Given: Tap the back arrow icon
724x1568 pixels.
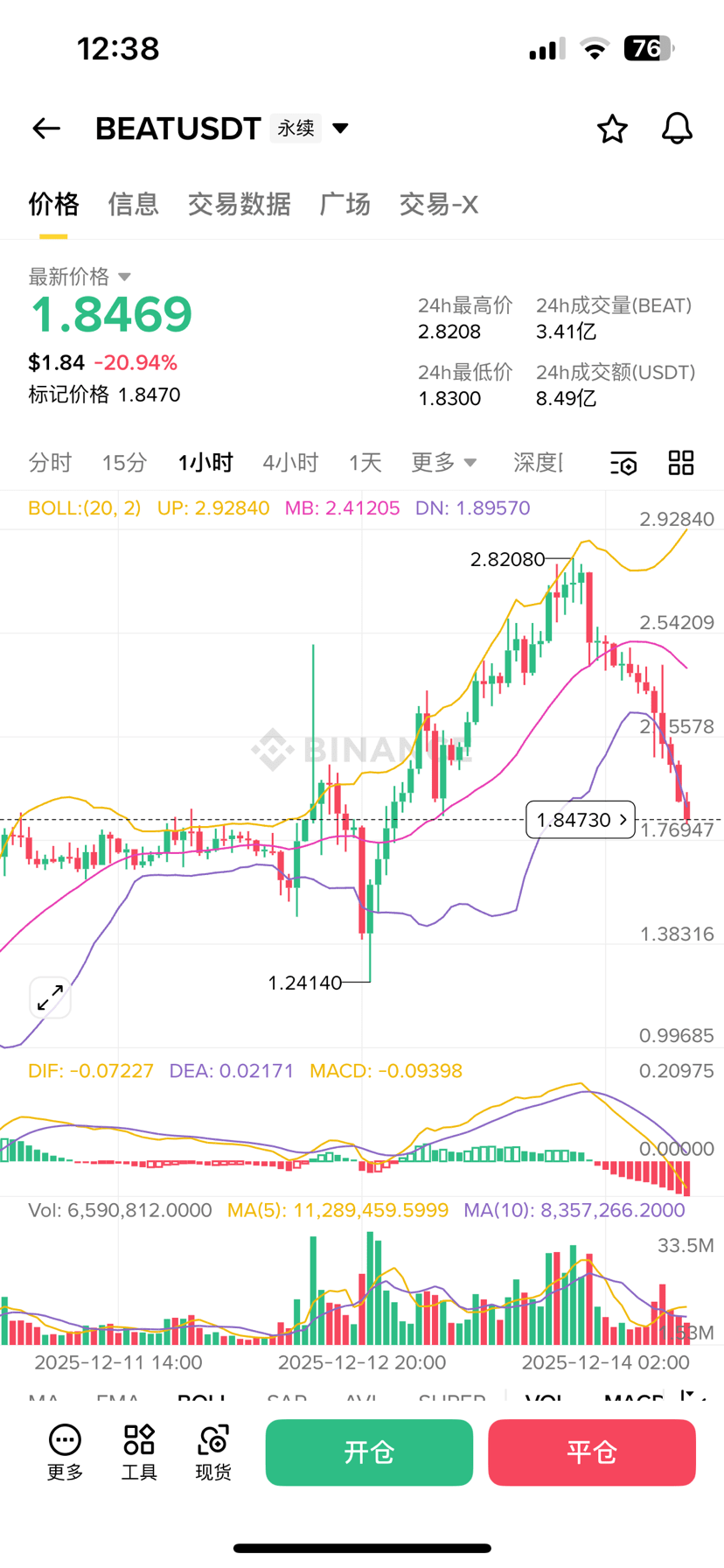Looking at the screenshot, I should pyautogui.click(x=46, y=129).
